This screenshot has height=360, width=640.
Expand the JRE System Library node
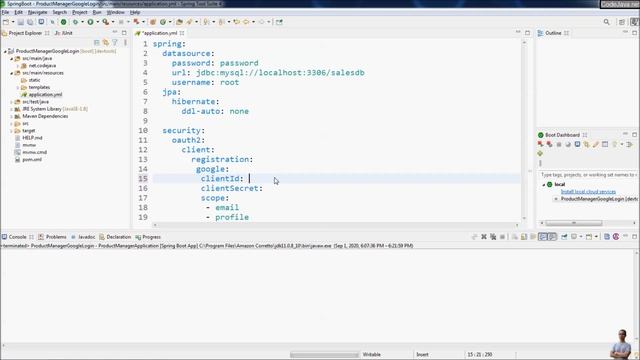pyautogui.click(x=11, y=109)
